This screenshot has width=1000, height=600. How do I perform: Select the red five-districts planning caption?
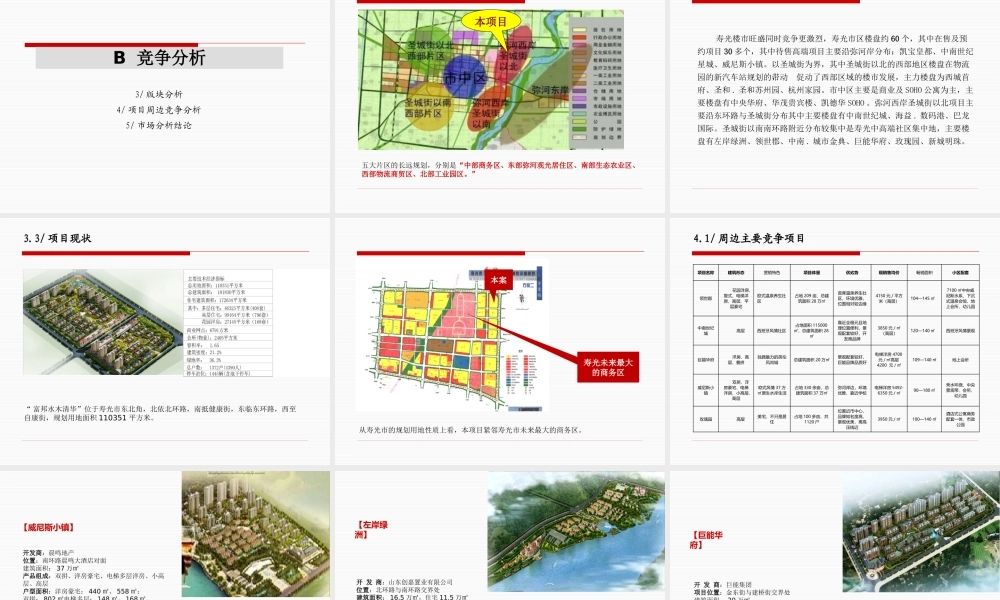499,169
